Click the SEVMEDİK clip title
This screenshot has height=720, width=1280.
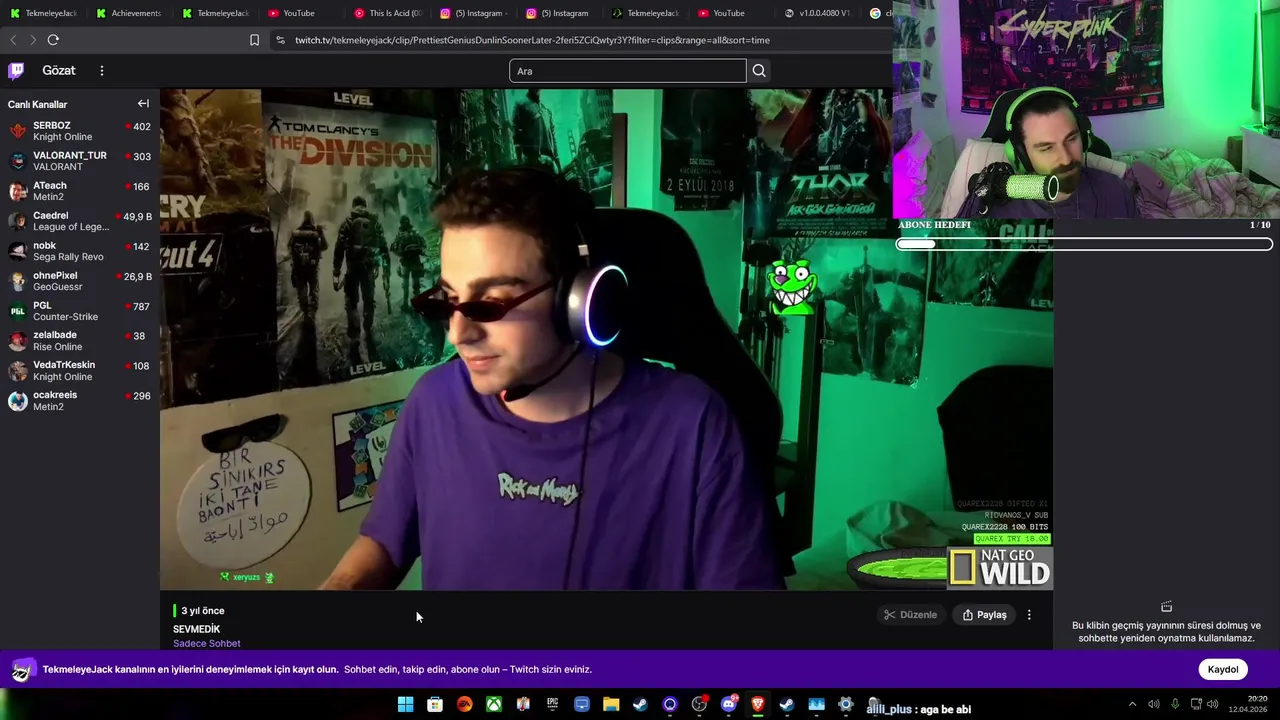[196, 629]
